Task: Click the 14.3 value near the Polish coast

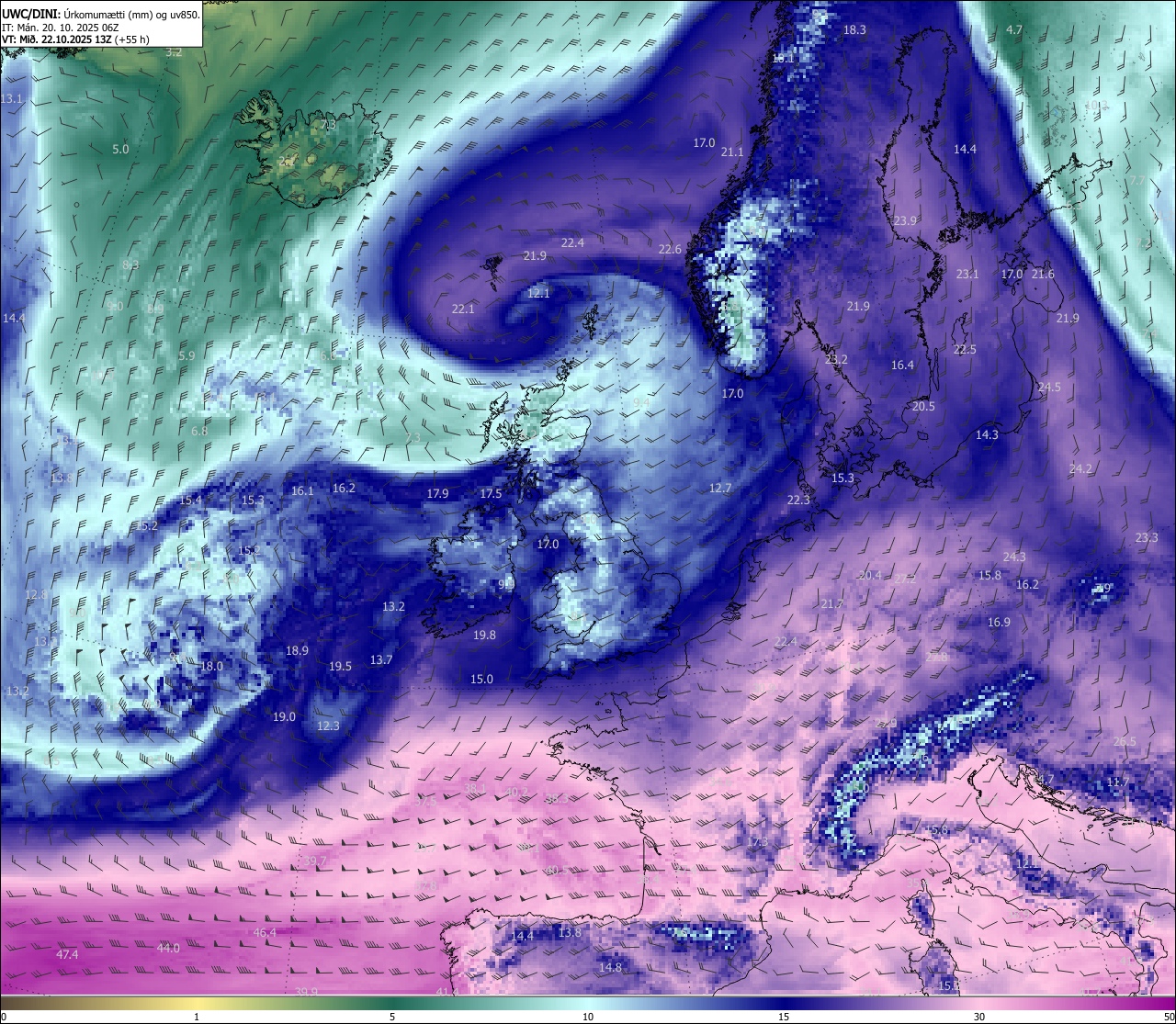Action: pyautogui.click(x=987, y=435)
